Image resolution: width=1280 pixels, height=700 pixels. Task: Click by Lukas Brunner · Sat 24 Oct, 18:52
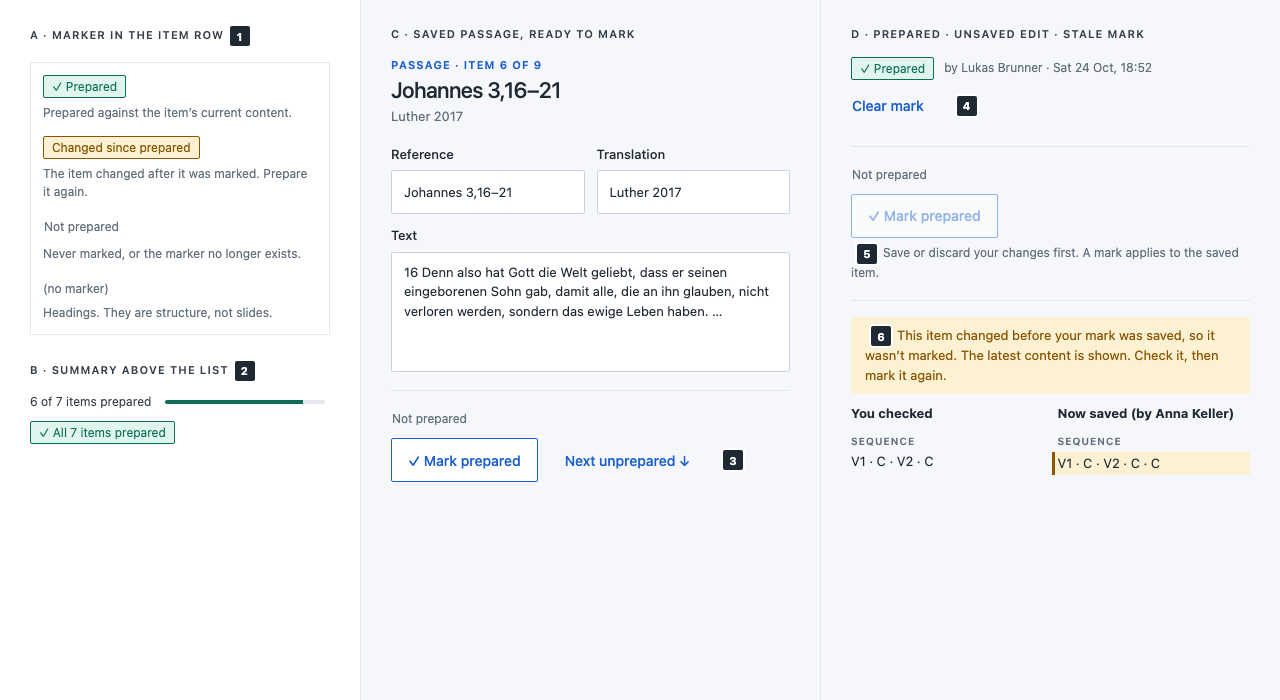[1048, 68]
